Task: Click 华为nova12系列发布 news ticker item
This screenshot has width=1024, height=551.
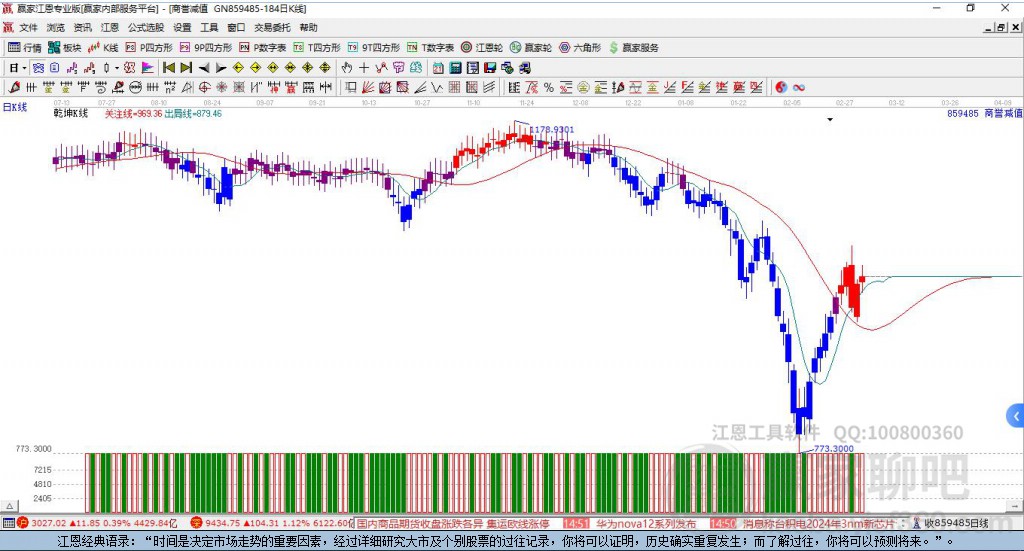Action: point(647,523)
